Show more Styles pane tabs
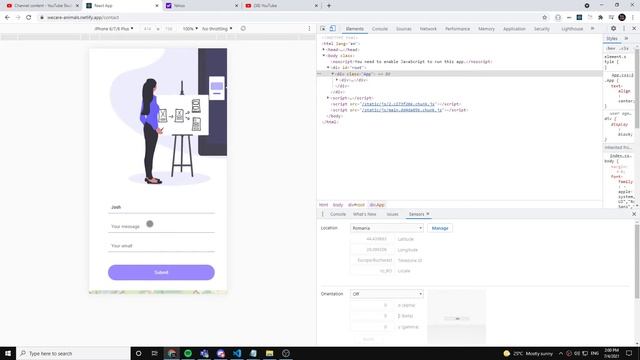The height and width of the screenshot is (360, 640). click(626, 38)
